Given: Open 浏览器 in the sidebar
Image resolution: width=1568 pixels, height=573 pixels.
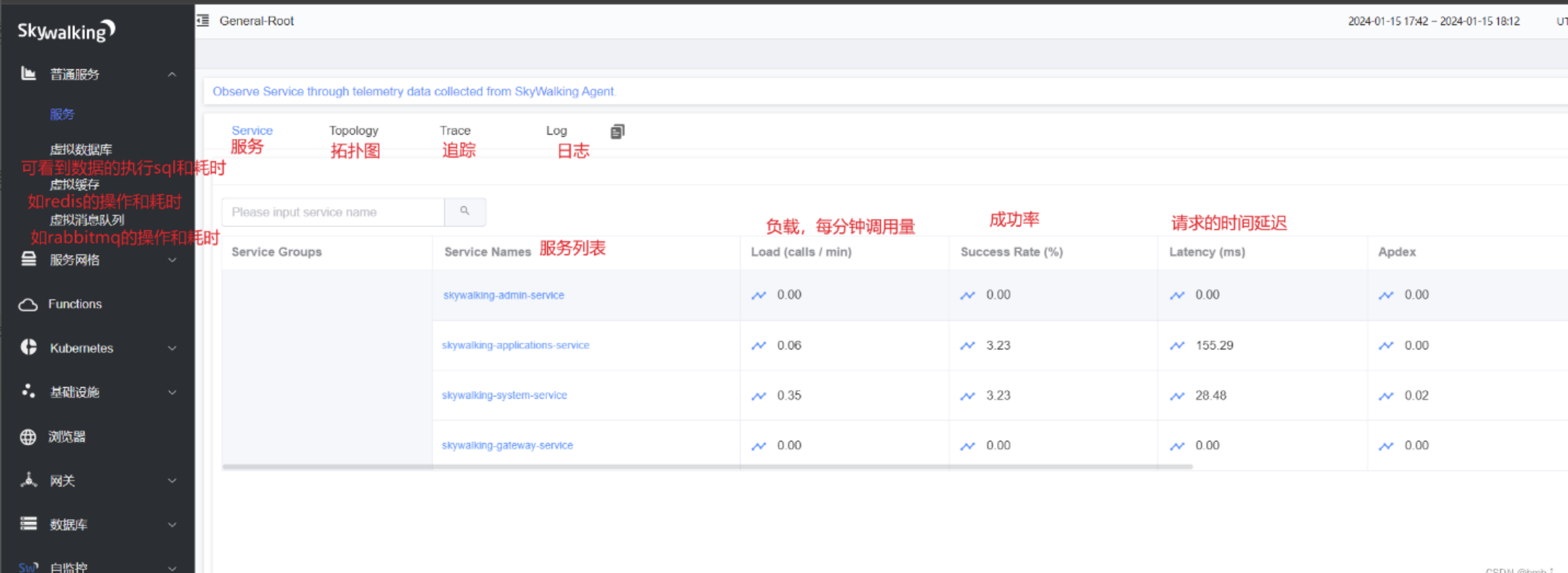Looking at the screenshot, I should pos(67,437).
